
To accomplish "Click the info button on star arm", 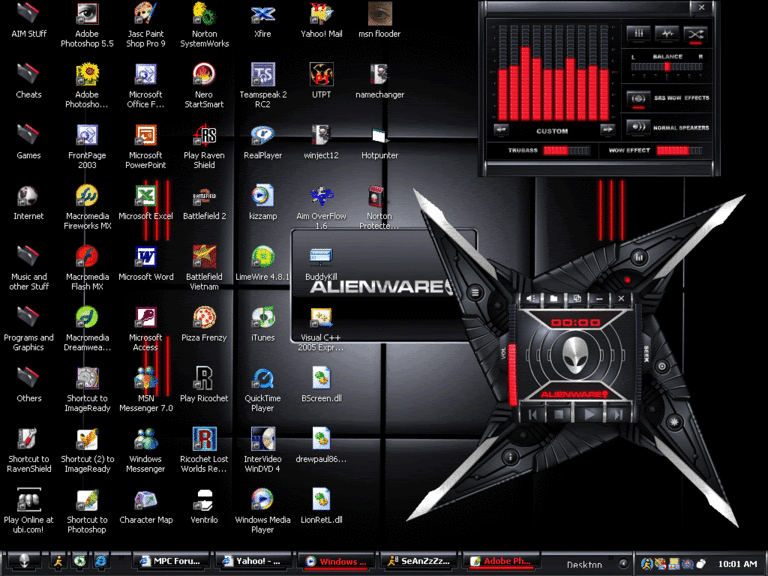I will pyautogui.click(x=510, y=457).
